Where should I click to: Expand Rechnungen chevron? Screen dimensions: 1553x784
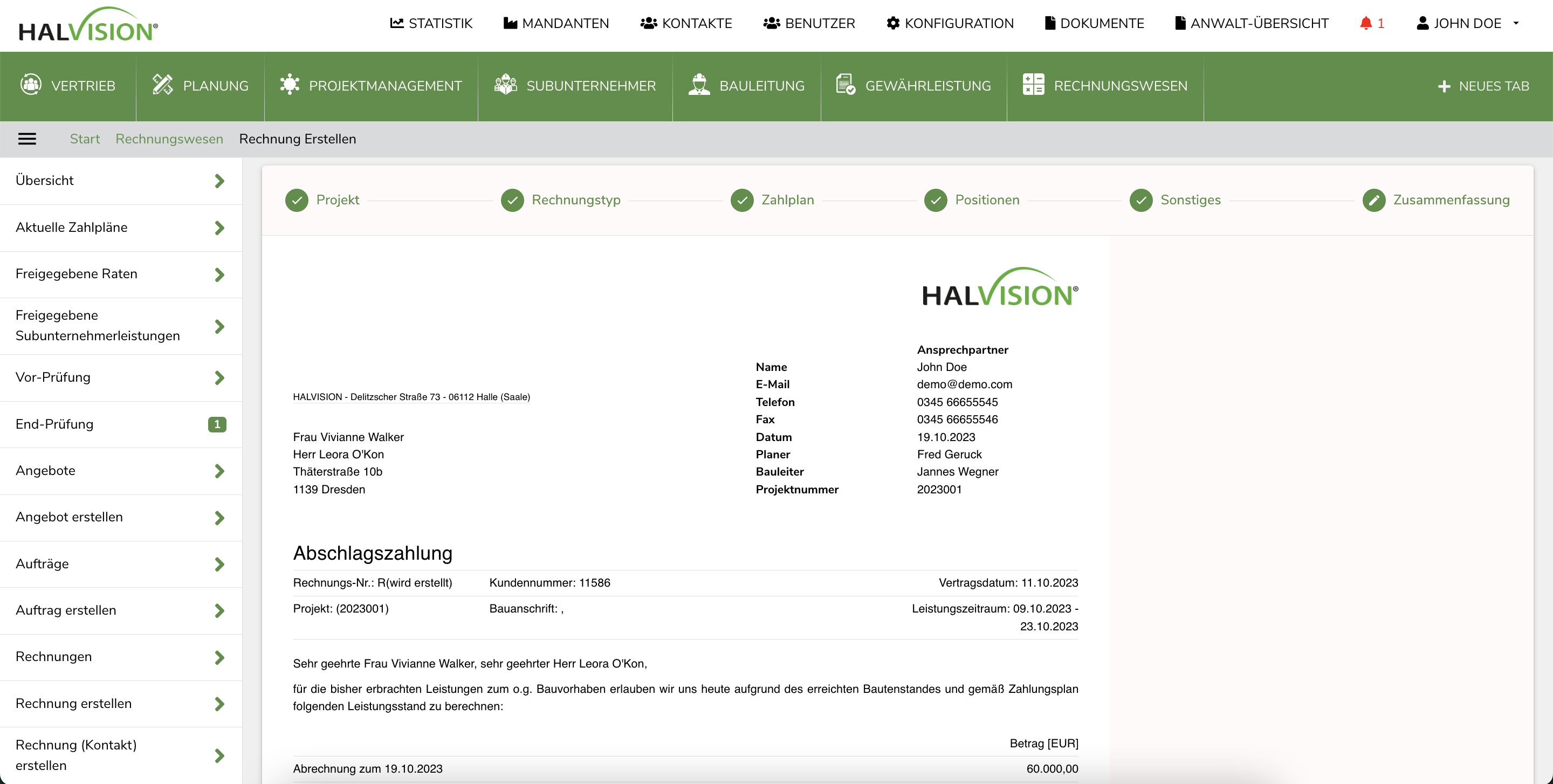(x=219, y=657)
